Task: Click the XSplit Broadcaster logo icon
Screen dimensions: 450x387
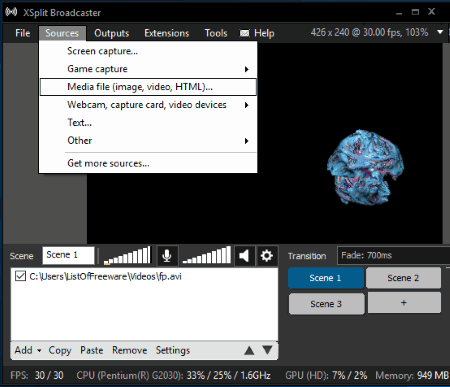Action: (x=11, y=12)
